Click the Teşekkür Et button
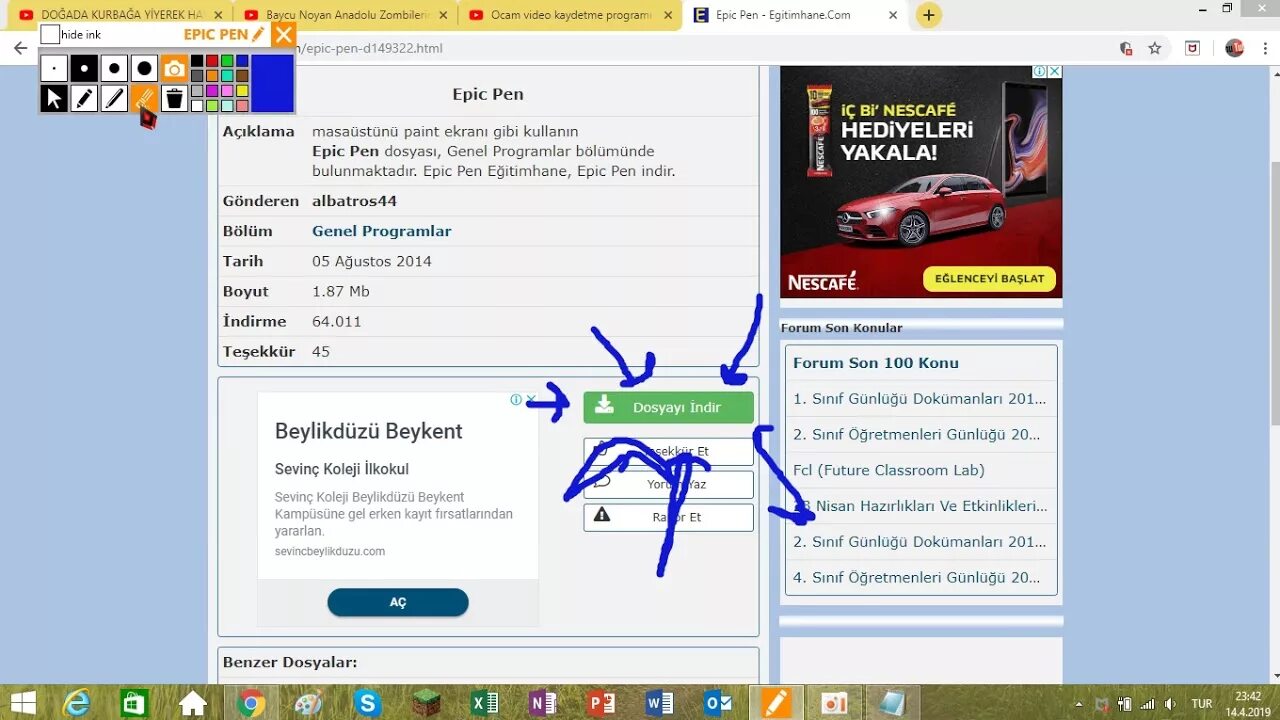This screenshot has height=720, width=1280. point(668,452)
